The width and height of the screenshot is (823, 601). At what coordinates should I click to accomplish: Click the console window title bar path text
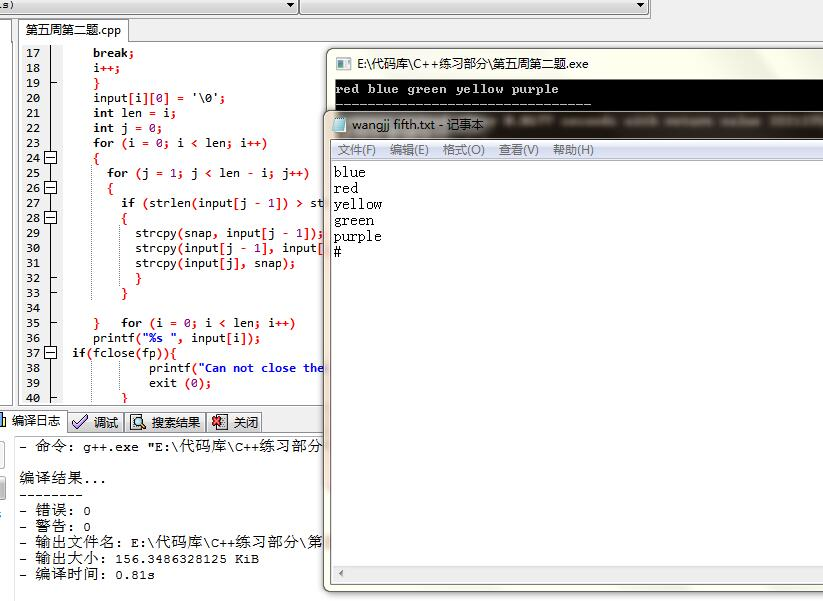tap(472, 64)
